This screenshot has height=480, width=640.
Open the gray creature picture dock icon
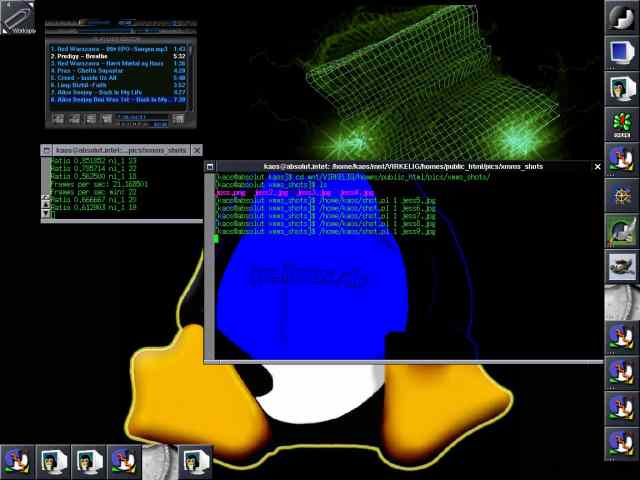pos(622,266)
